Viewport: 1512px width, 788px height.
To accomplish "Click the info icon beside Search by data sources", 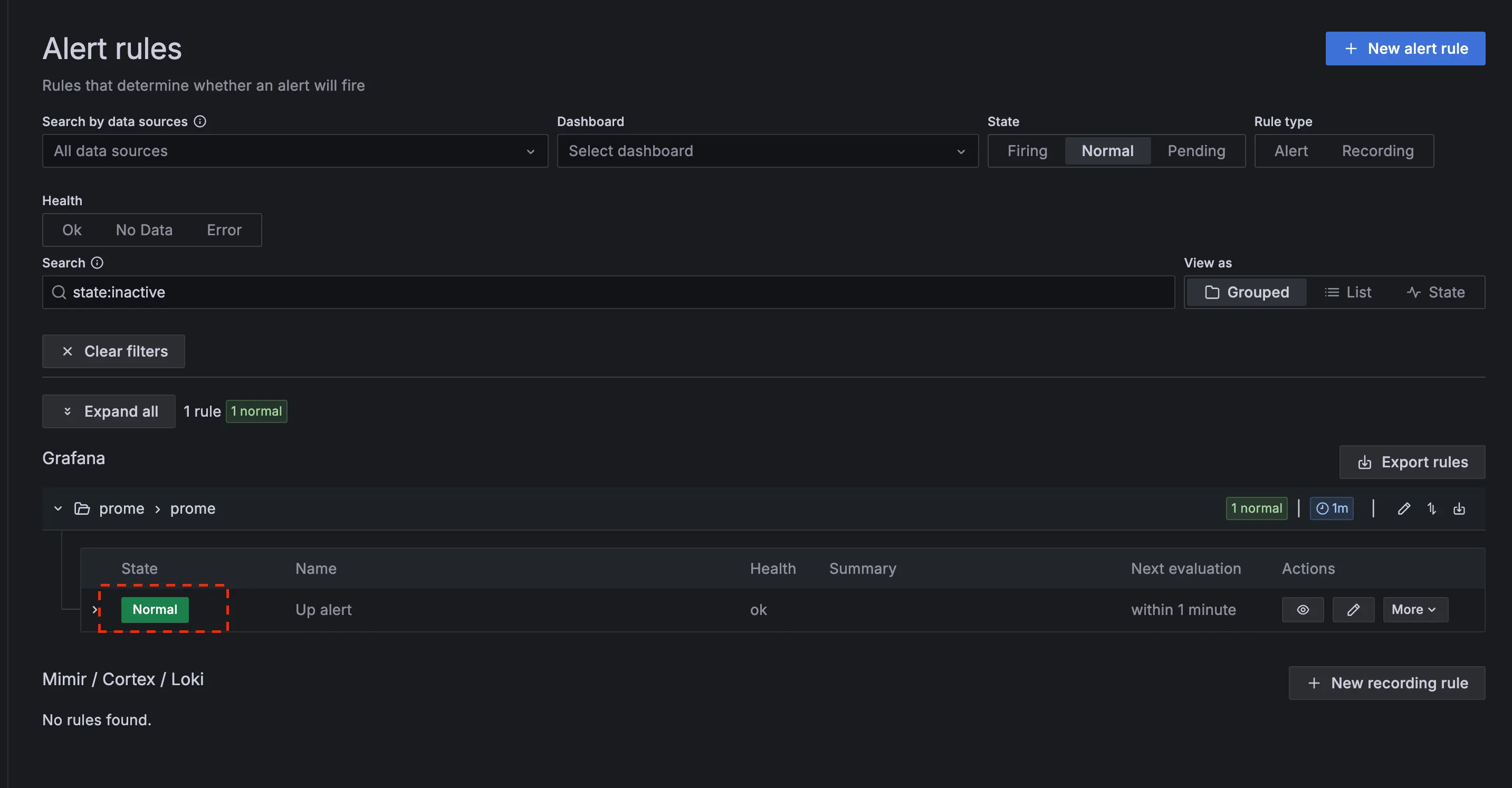I will (x=200, y=121).
